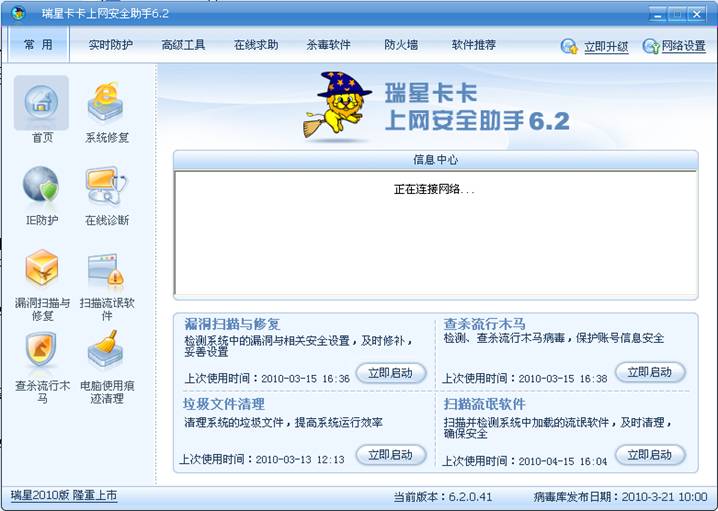
Task: Switch to the 高级工具 tab
Action: click(183, 45)
